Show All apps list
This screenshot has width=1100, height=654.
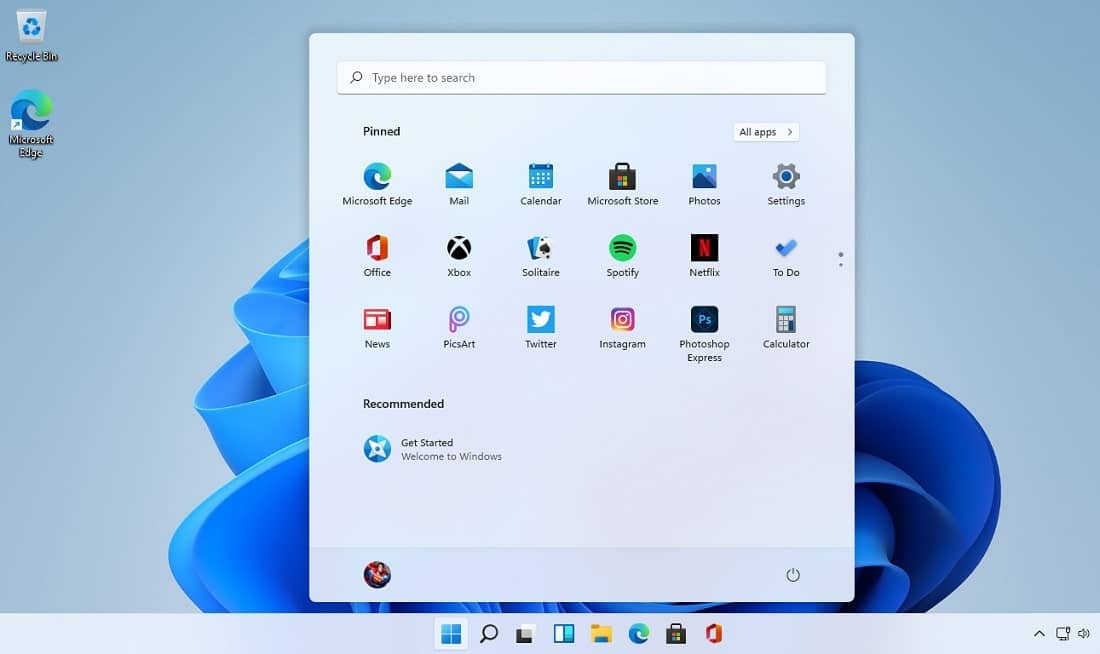(766, 132)
